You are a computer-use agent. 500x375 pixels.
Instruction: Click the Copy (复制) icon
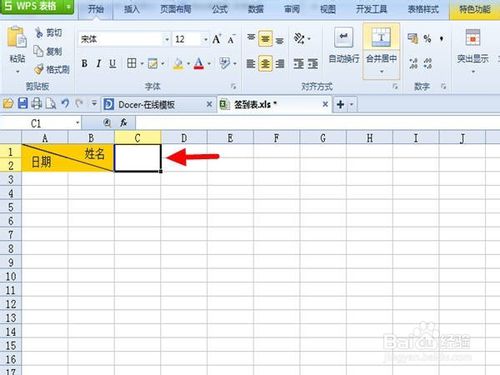[39, 51]
